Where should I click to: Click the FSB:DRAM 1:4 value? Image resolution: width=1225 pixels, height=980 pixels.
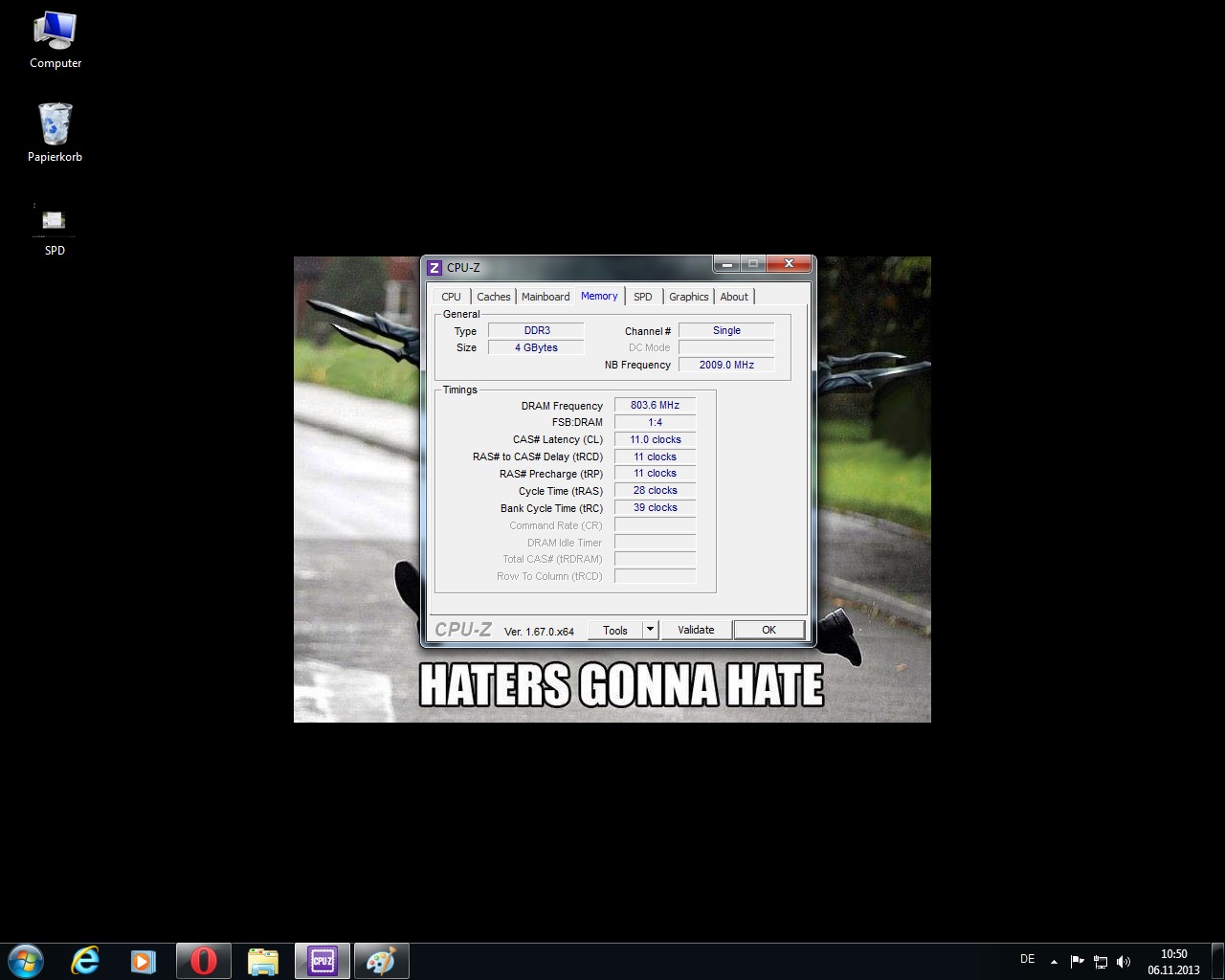point(655,422)
